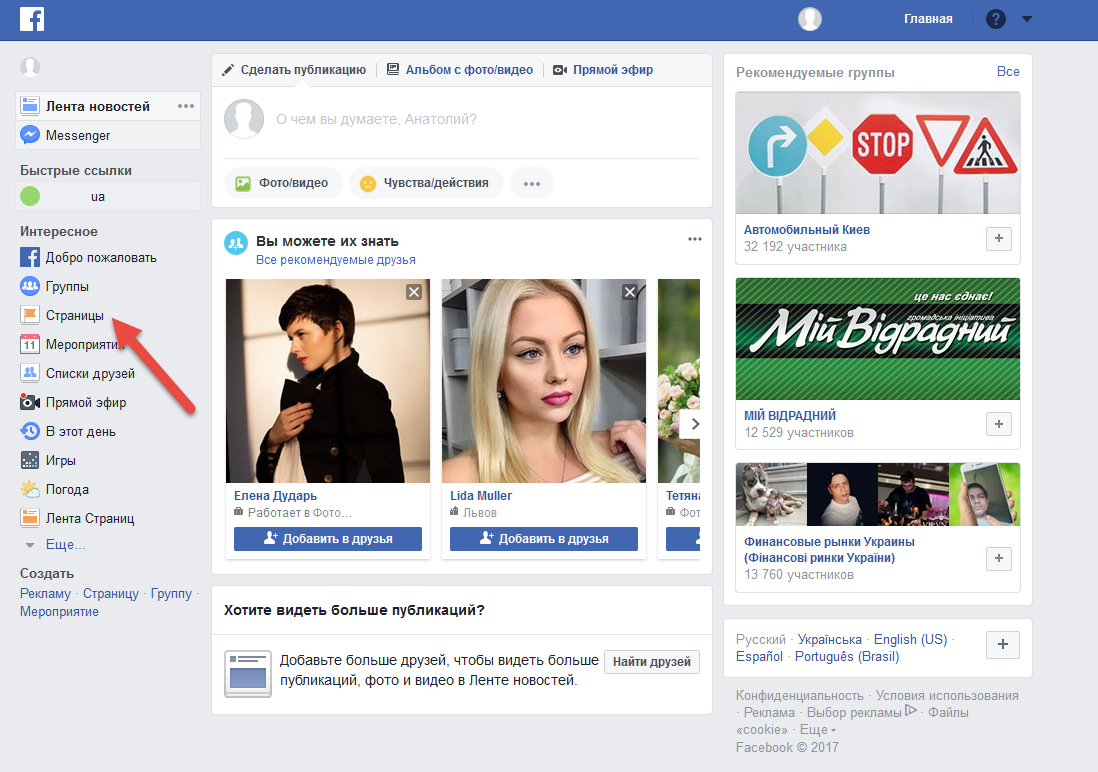This screenshot has width=1098, height=772.
Task: Expand the Еще... sidebar list
Action: coord(65,544)
